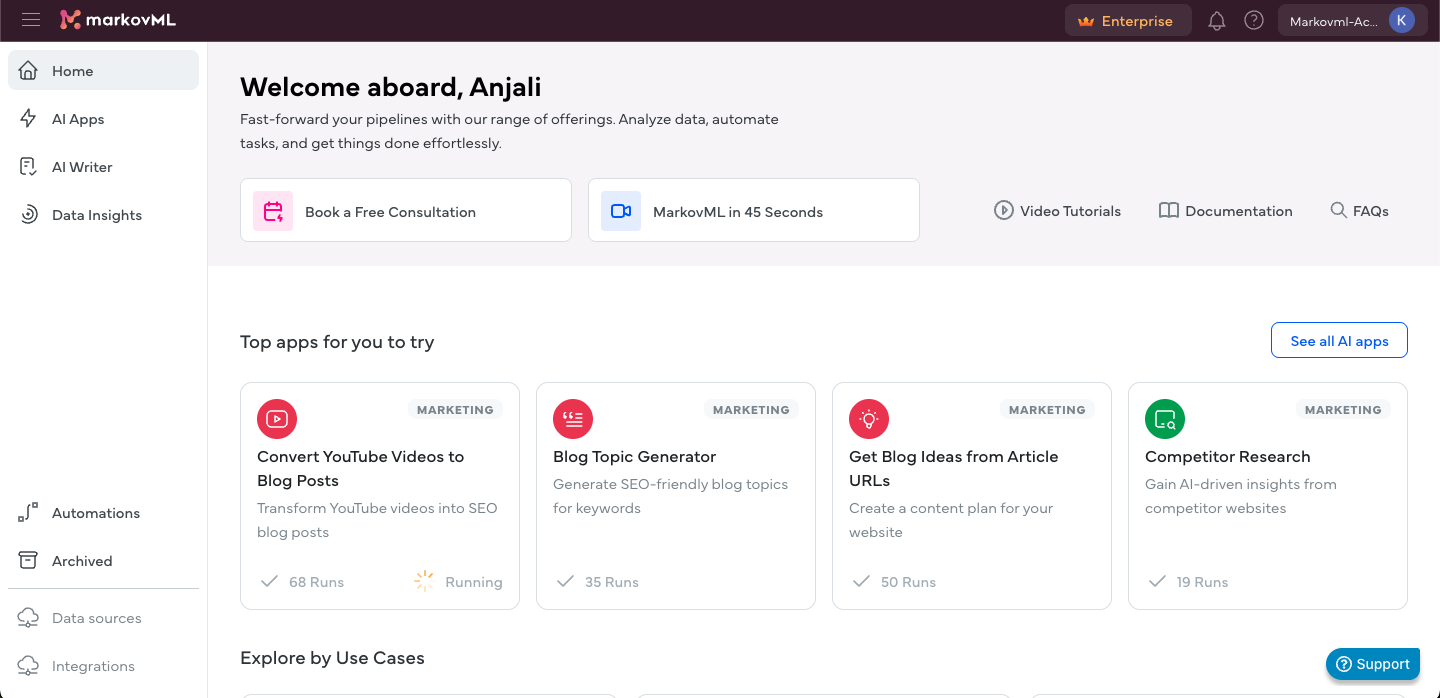The height and width of the screenshot is (698, 1440).
Task: Click the Enterprise plan button
Action: [1128, 21]
